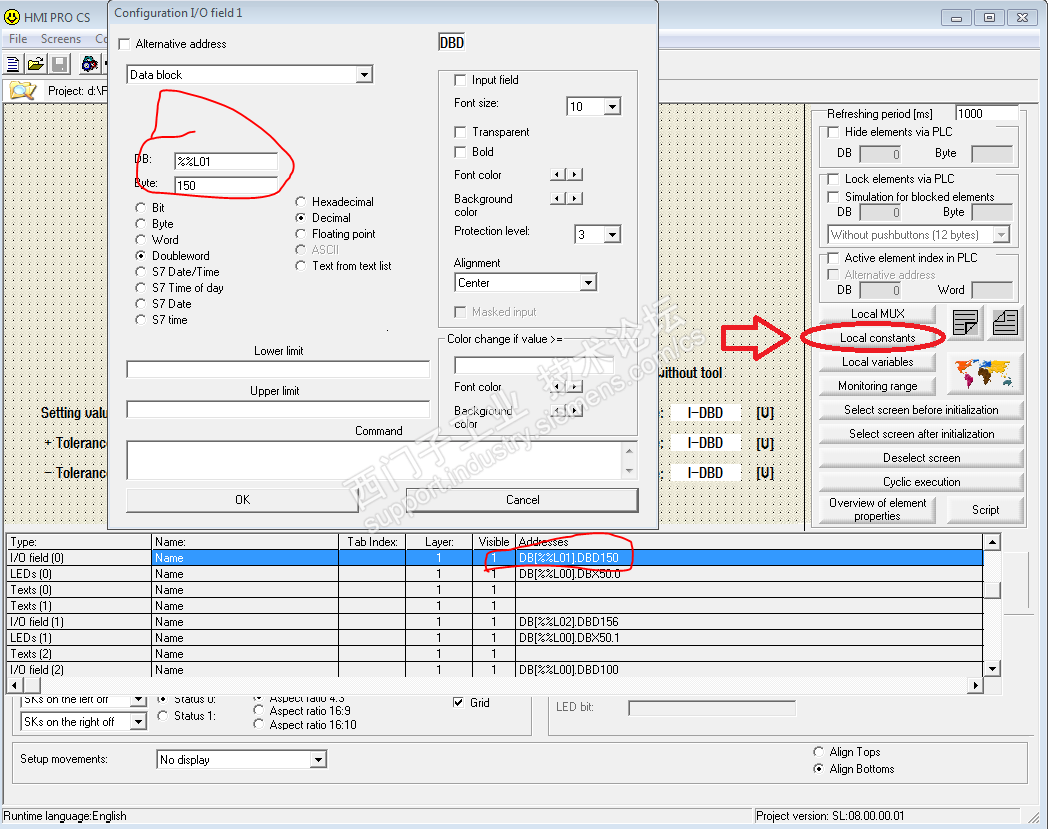Open the Data block dropdown
Screen dimensions: 1048x829
(364, 75)
